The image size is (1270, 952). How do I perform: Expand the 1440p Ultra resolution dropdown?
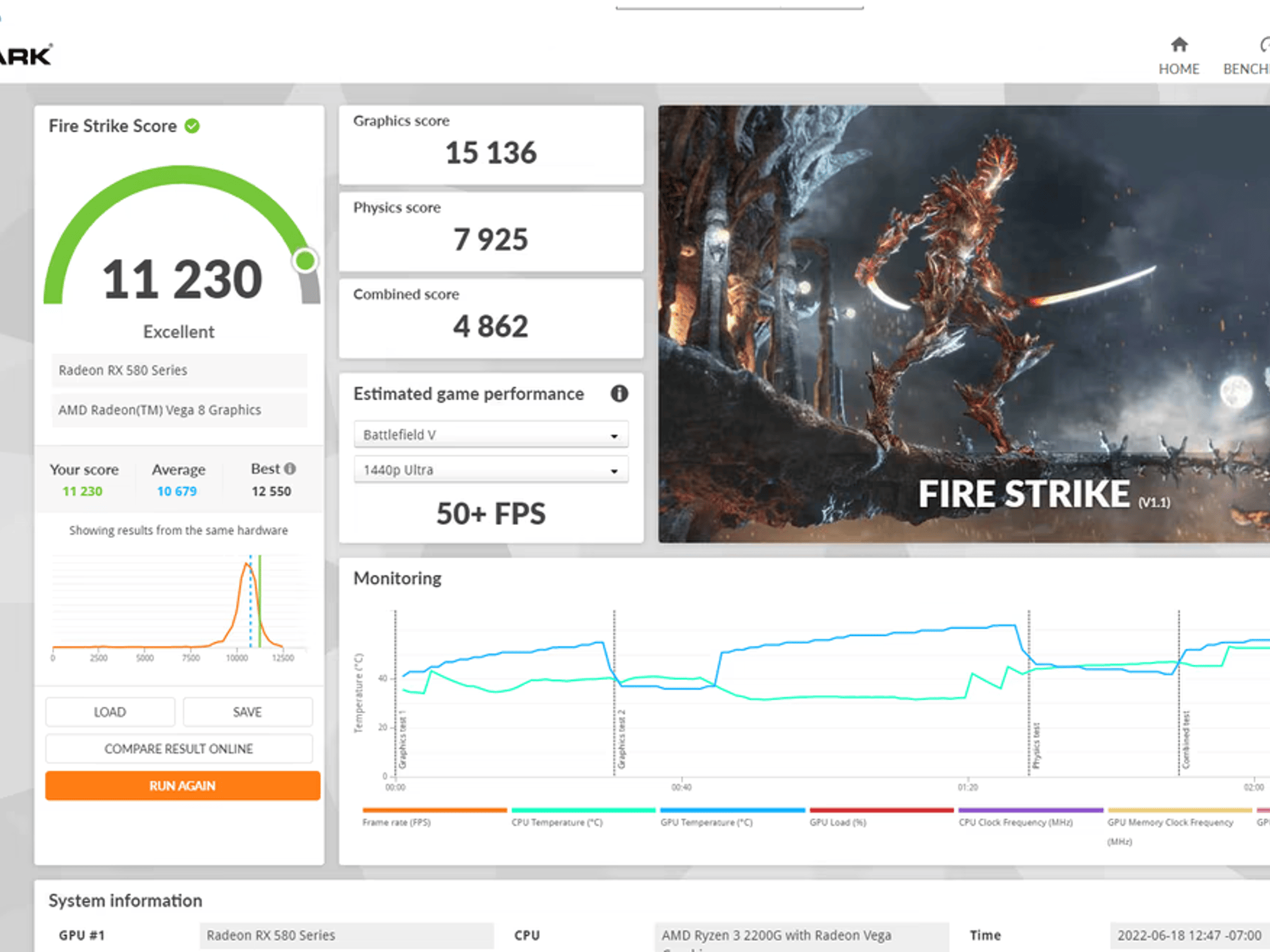[x=491, y=470]
